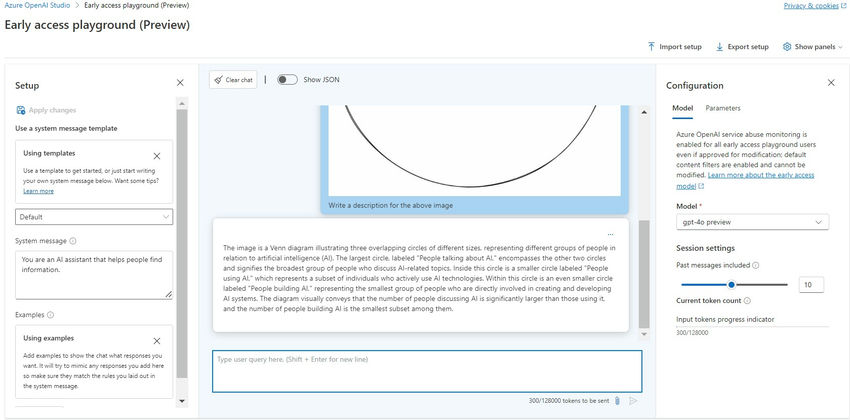Open the ellipsis menu on the response message

click(611, 235)
